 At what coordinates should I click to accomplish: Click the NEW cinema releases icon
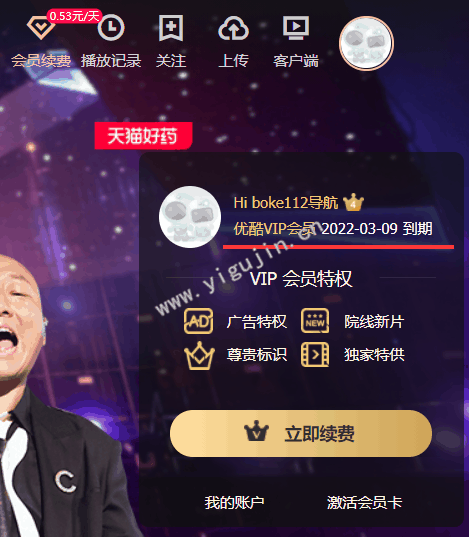(x=315, y=321)
